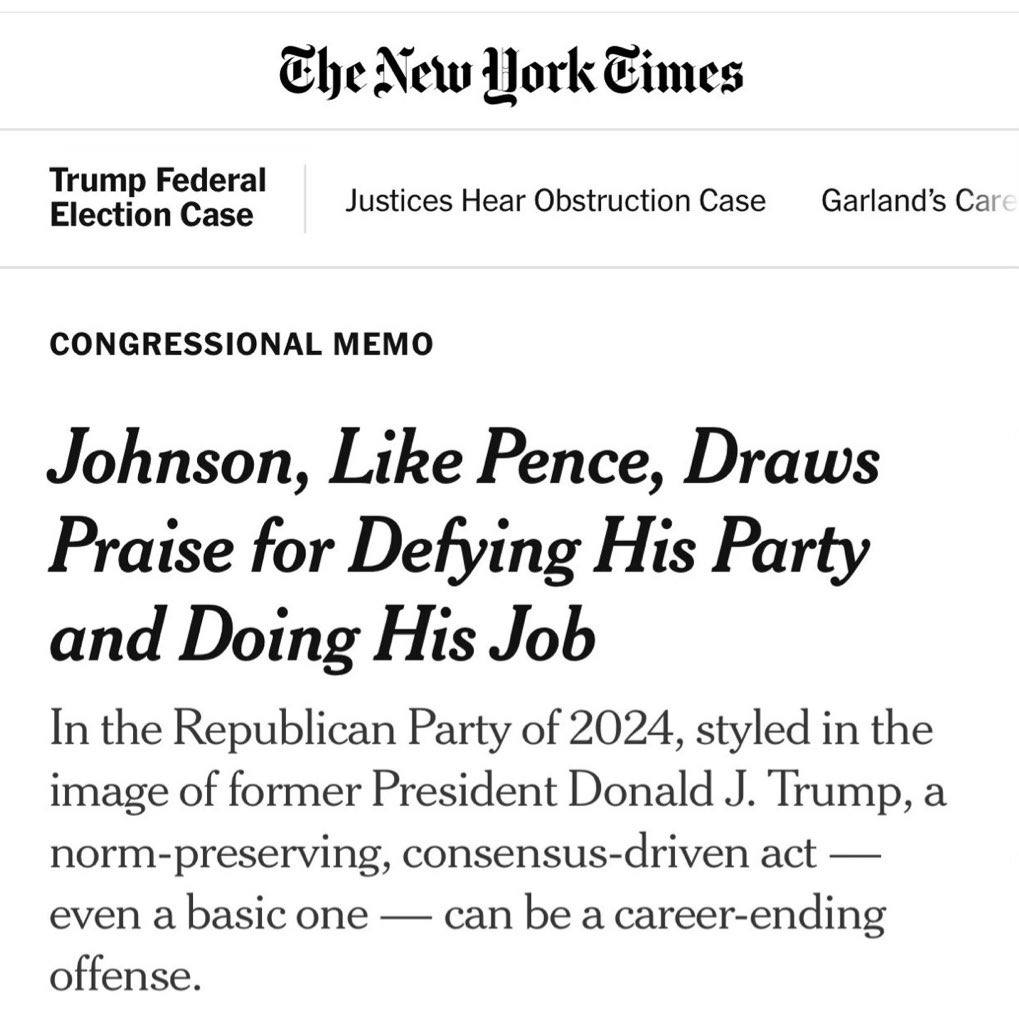Click the CONGRESSIONAL MEMO section label
Viewport: 1019px width, 1024px height.
click(241, 345)
